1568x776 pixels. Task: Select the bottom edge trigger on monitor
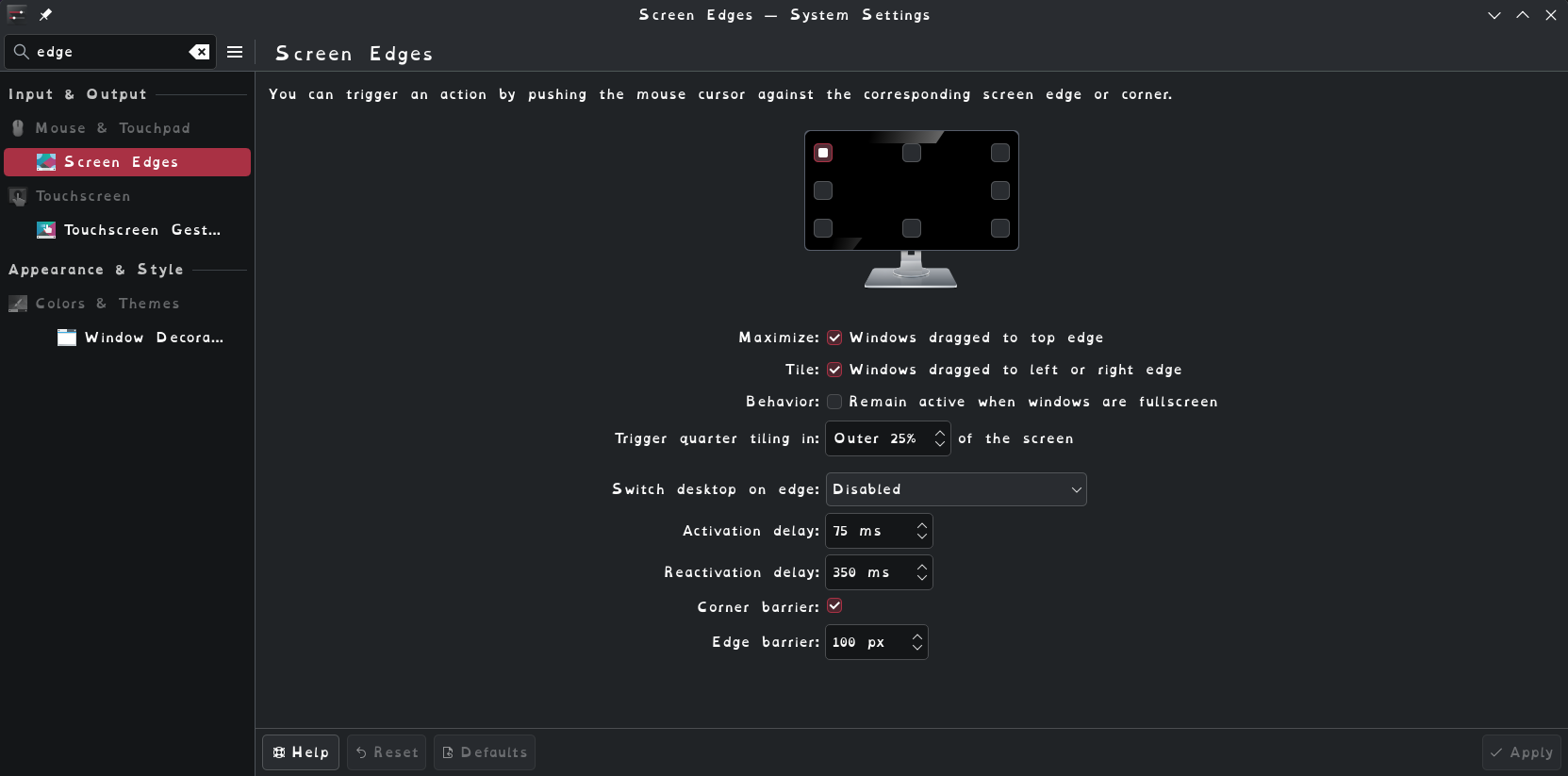(x=912, y=228)
